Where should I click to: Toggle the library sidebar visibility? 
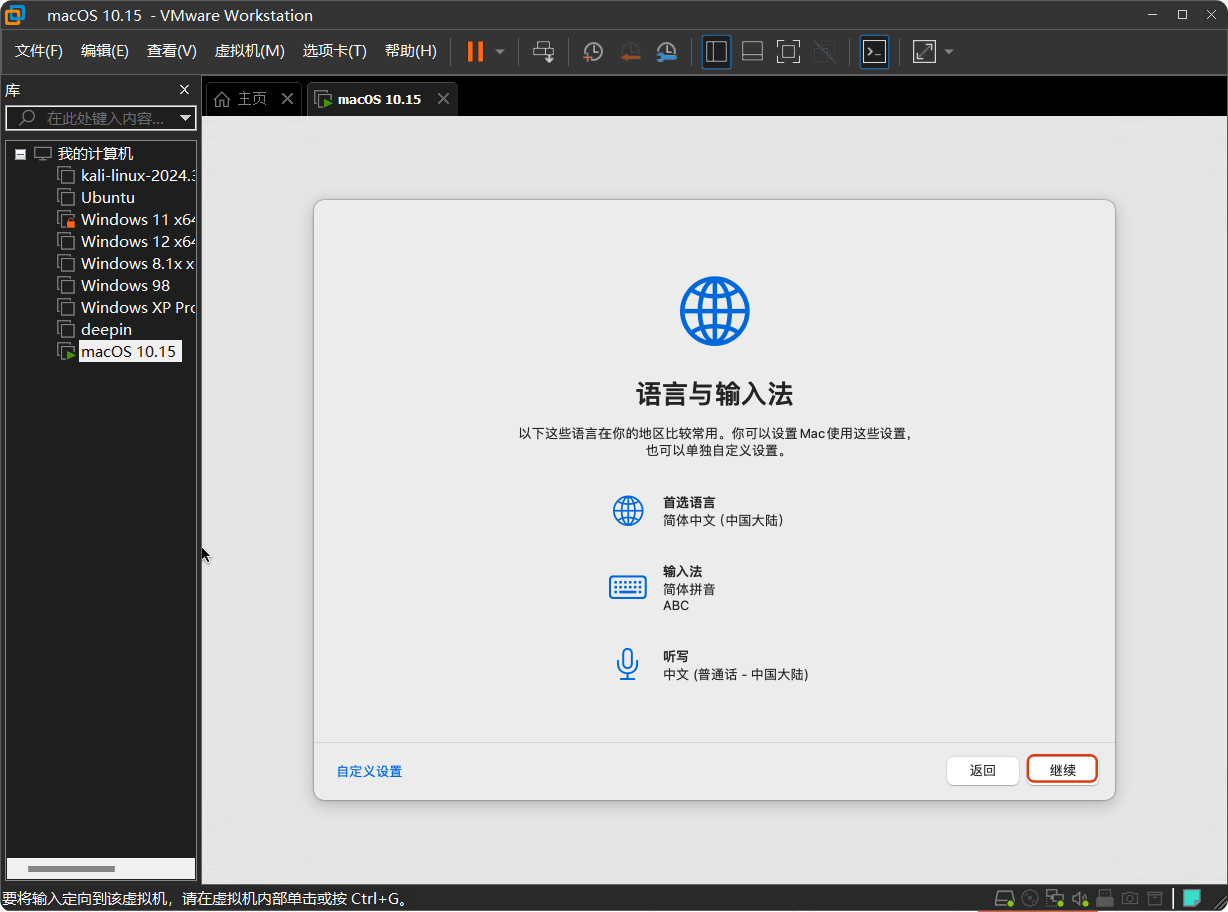(x=716, y=51)
